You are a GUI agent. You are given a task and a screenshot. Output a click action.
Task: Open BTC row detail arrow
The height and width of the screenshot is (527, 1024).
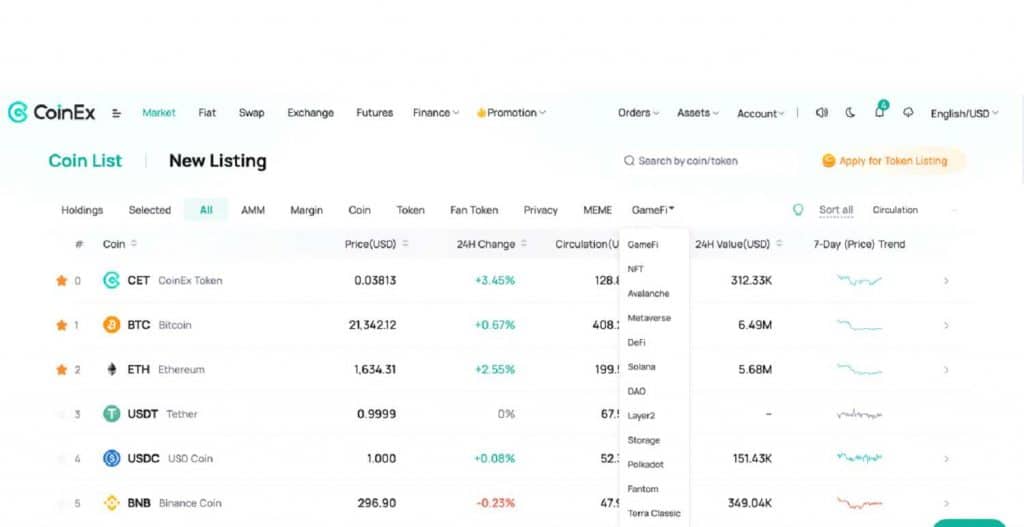click(946, 325)
